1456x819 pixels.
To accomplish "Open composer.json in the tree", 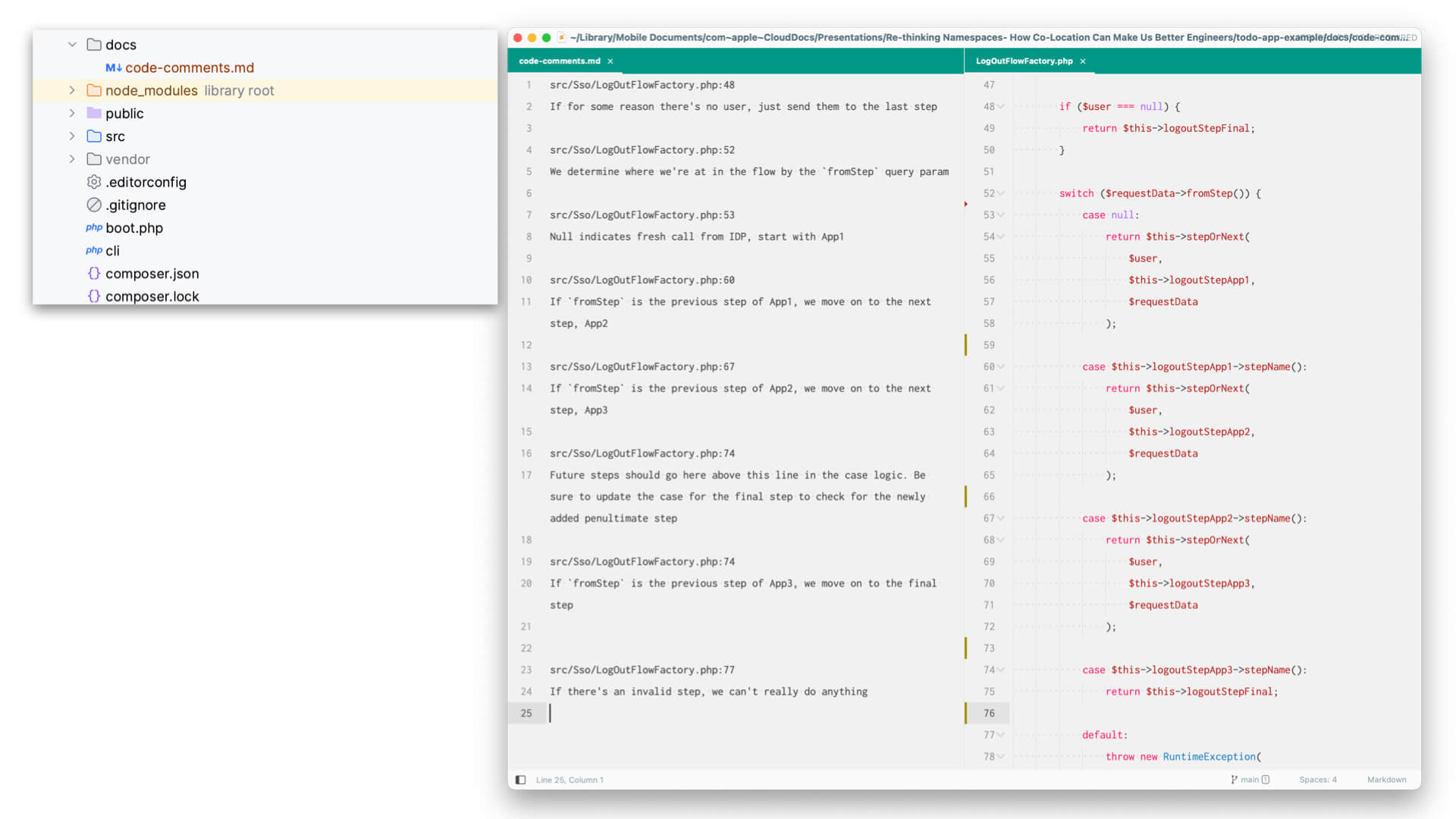I will pos(152,273).
